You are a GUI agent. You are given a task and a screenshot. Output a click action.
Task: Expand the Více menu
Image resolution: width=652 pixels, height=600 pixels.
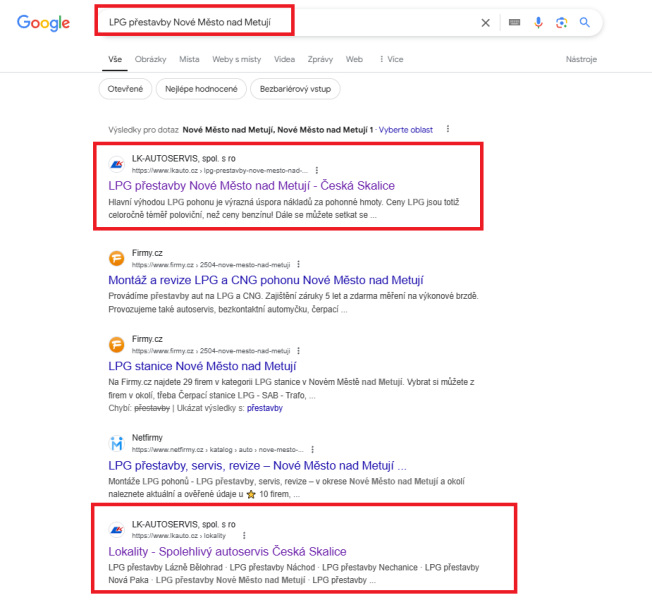[391, 59]
